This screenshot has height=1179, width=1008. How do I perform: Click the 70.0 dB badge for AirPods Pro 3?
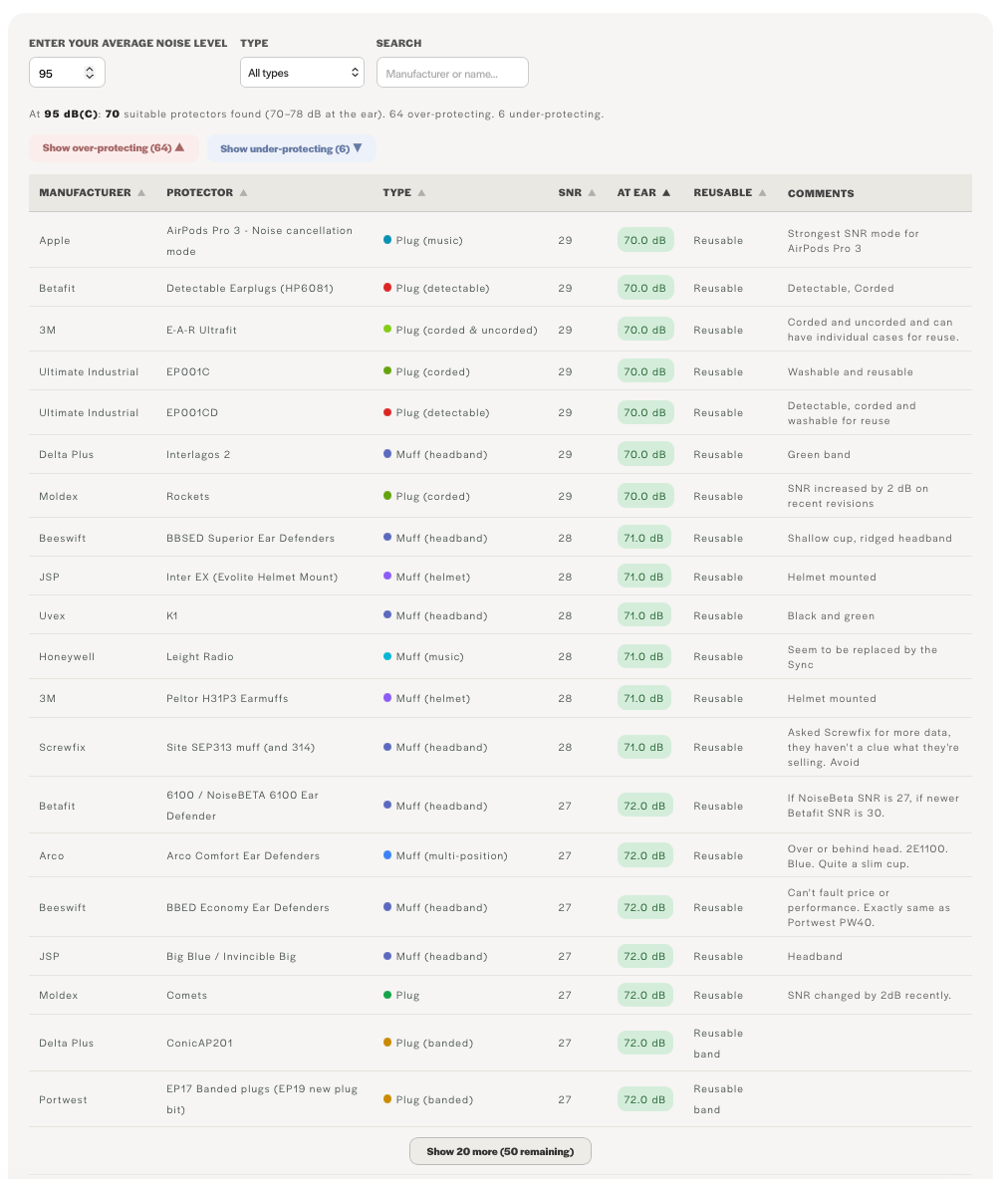pyautogui.click(x=644, y=241)
